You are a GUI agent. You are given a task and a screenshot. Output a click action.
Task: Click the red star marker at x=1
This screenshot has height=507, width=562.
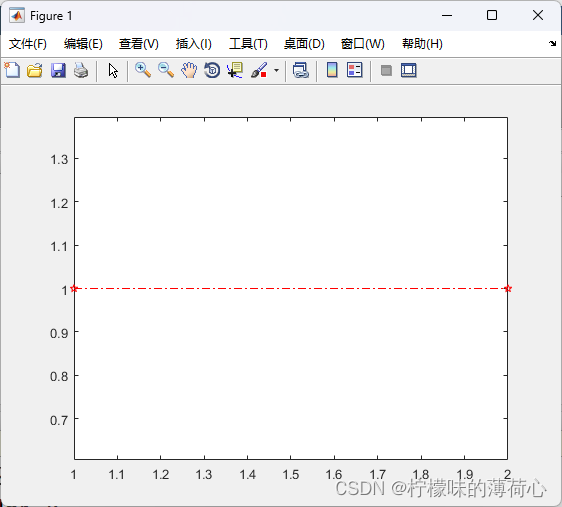pos(74,288)
